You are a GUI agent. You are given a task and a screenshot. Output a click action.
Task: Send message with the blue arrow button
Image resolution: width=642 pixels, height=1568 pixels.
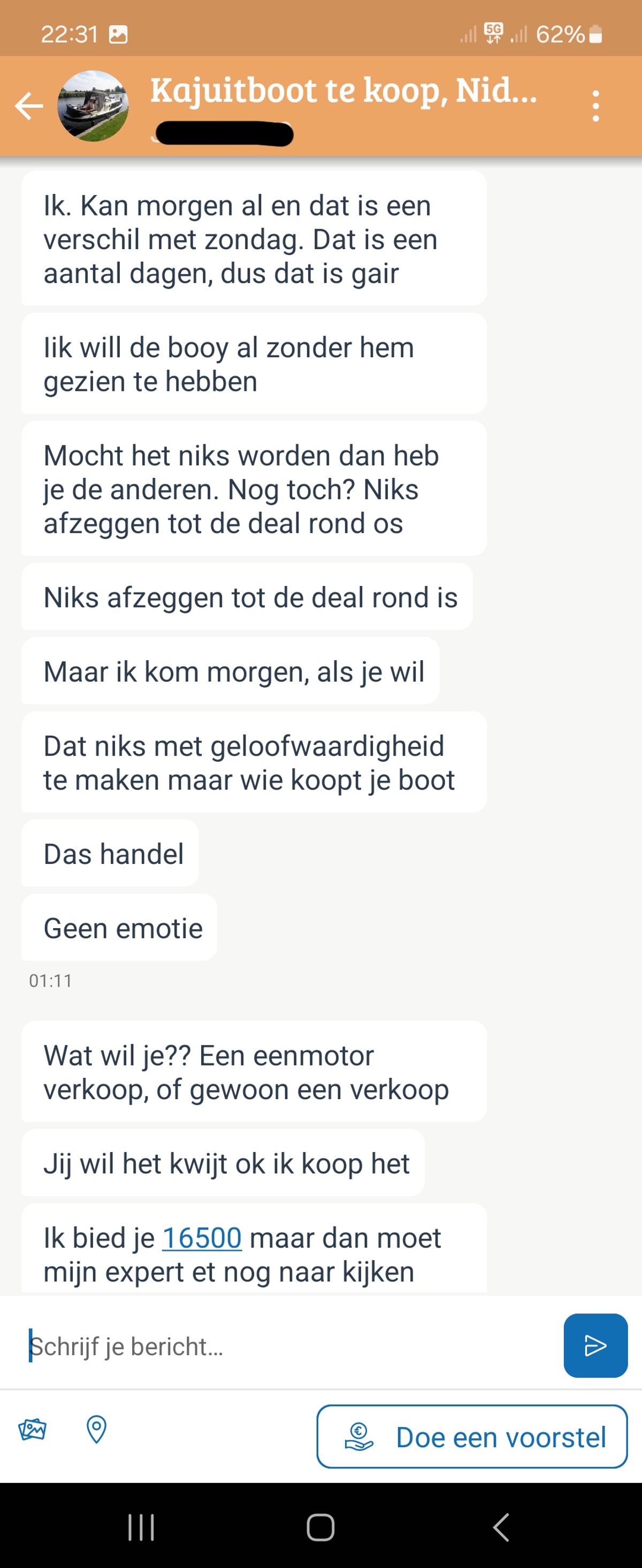595,1345
